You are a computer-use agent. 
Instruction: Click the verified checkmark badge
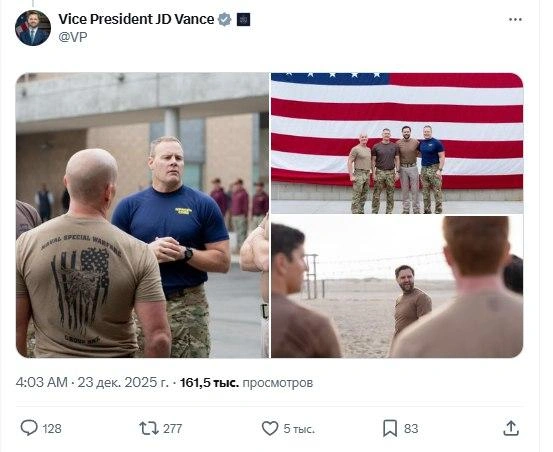pyautogui.click(x=224, y=19)
